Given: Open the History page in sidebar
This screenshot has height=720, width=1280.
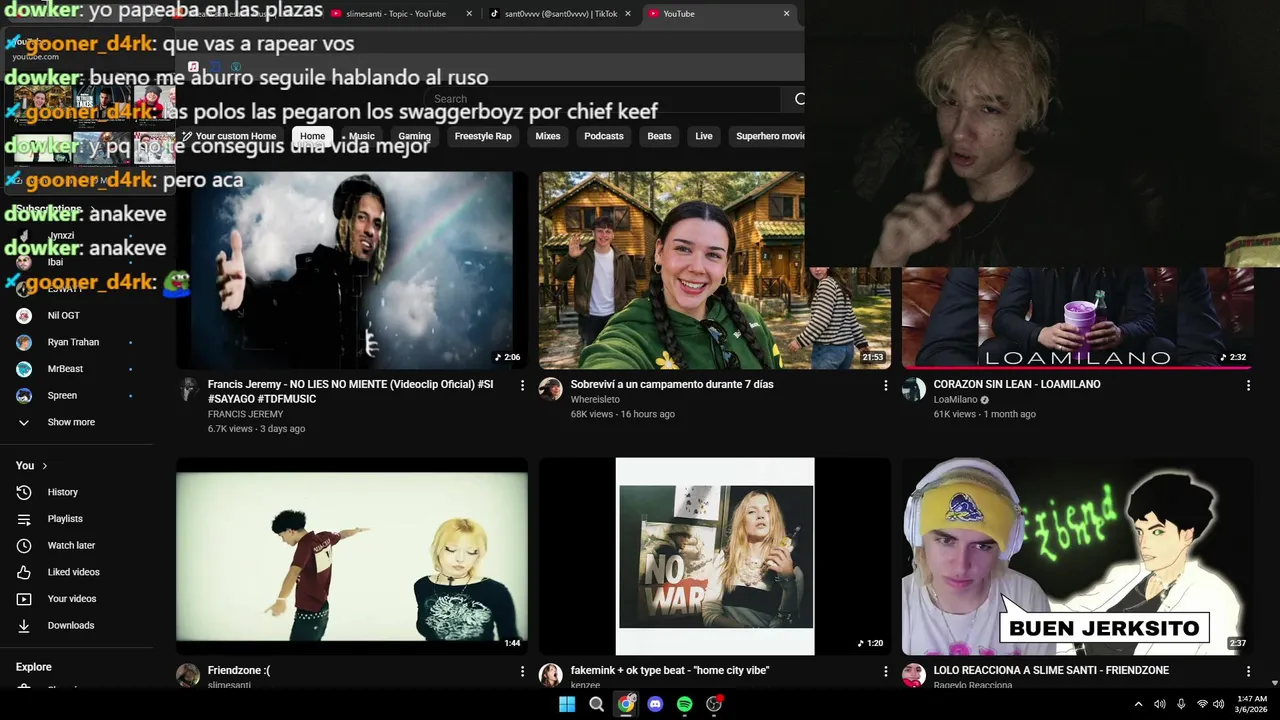Looking at the screenshot, I should tap(62, 492).
